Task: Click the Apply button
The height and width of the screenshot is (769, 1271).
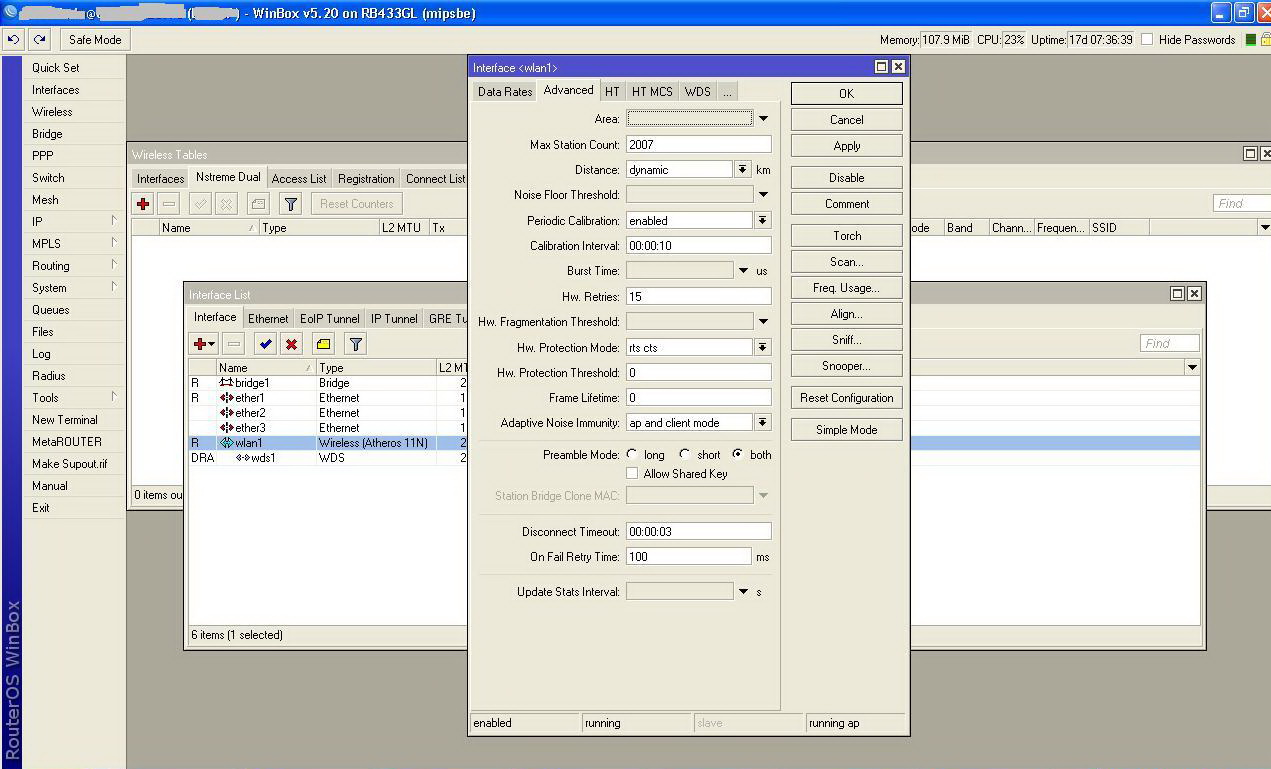Action: 846,146
